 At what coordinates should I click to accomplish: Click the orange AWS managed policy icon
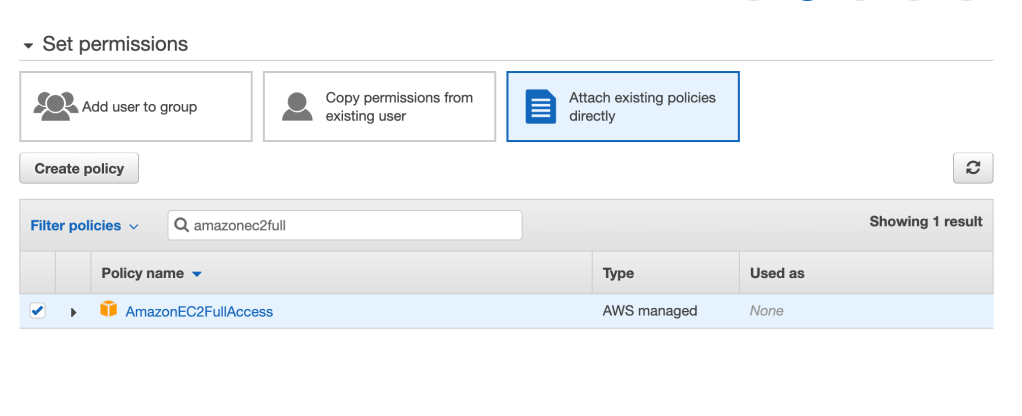click(108, 310)
